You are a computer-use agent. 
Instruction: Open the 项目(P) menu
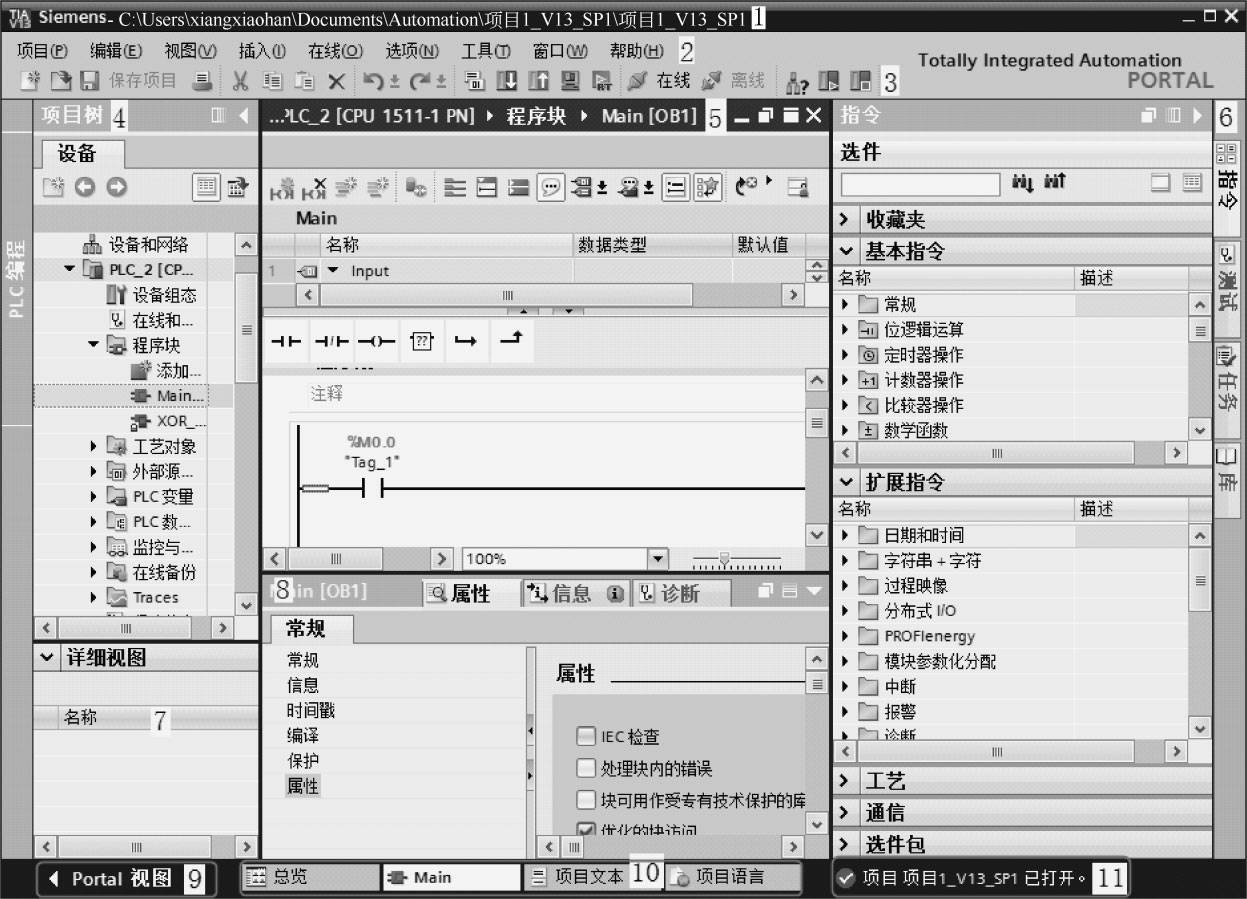point(43,51)
